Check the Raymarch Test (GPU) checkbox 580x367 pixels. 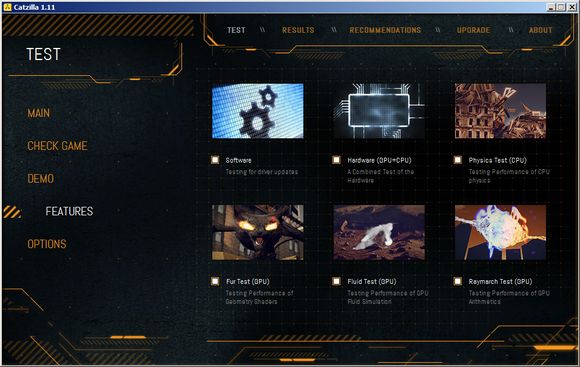(458, 281)
